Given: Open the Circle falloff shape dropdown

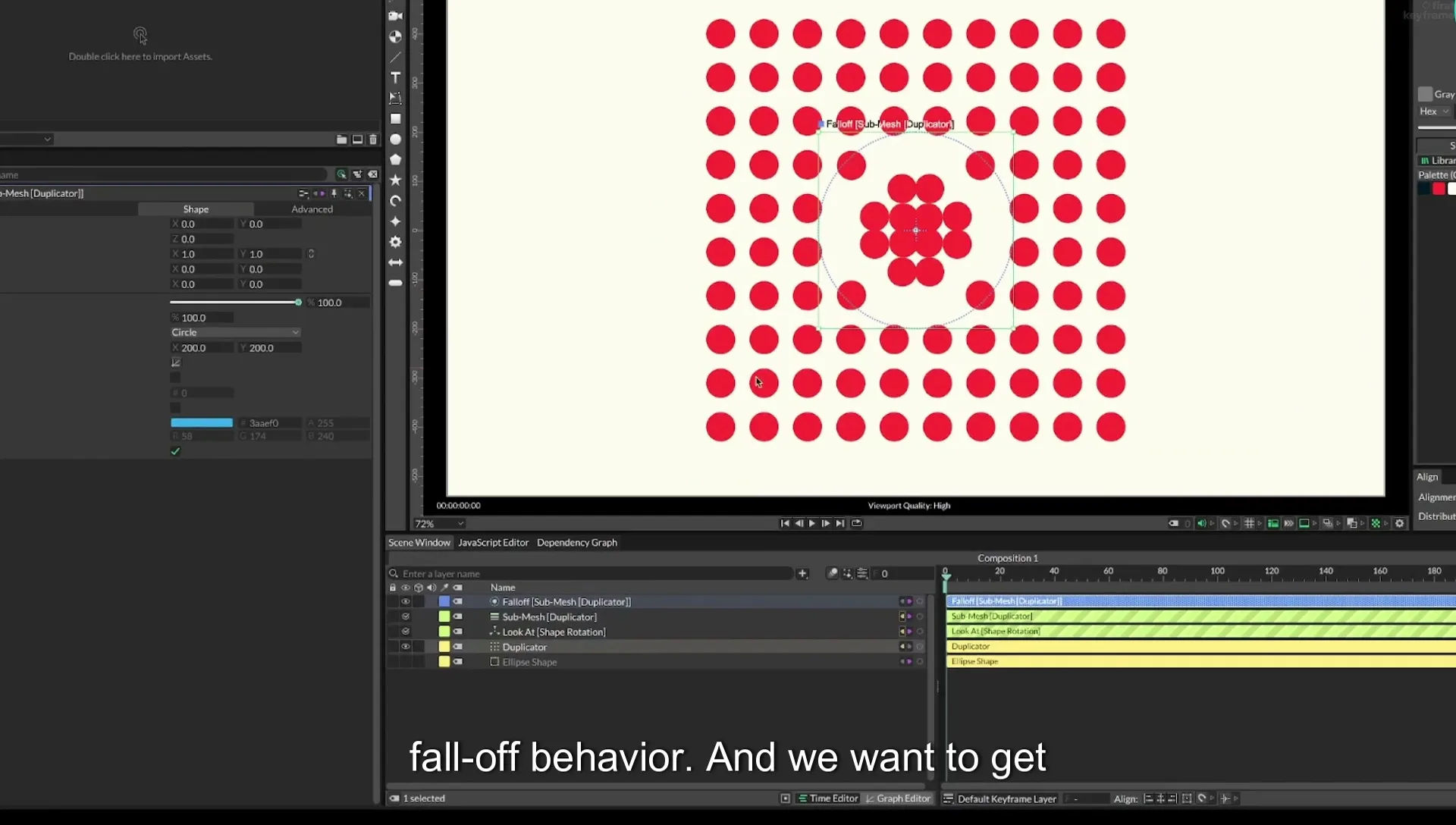Looking at the screenshot, I should coord(235,332).
